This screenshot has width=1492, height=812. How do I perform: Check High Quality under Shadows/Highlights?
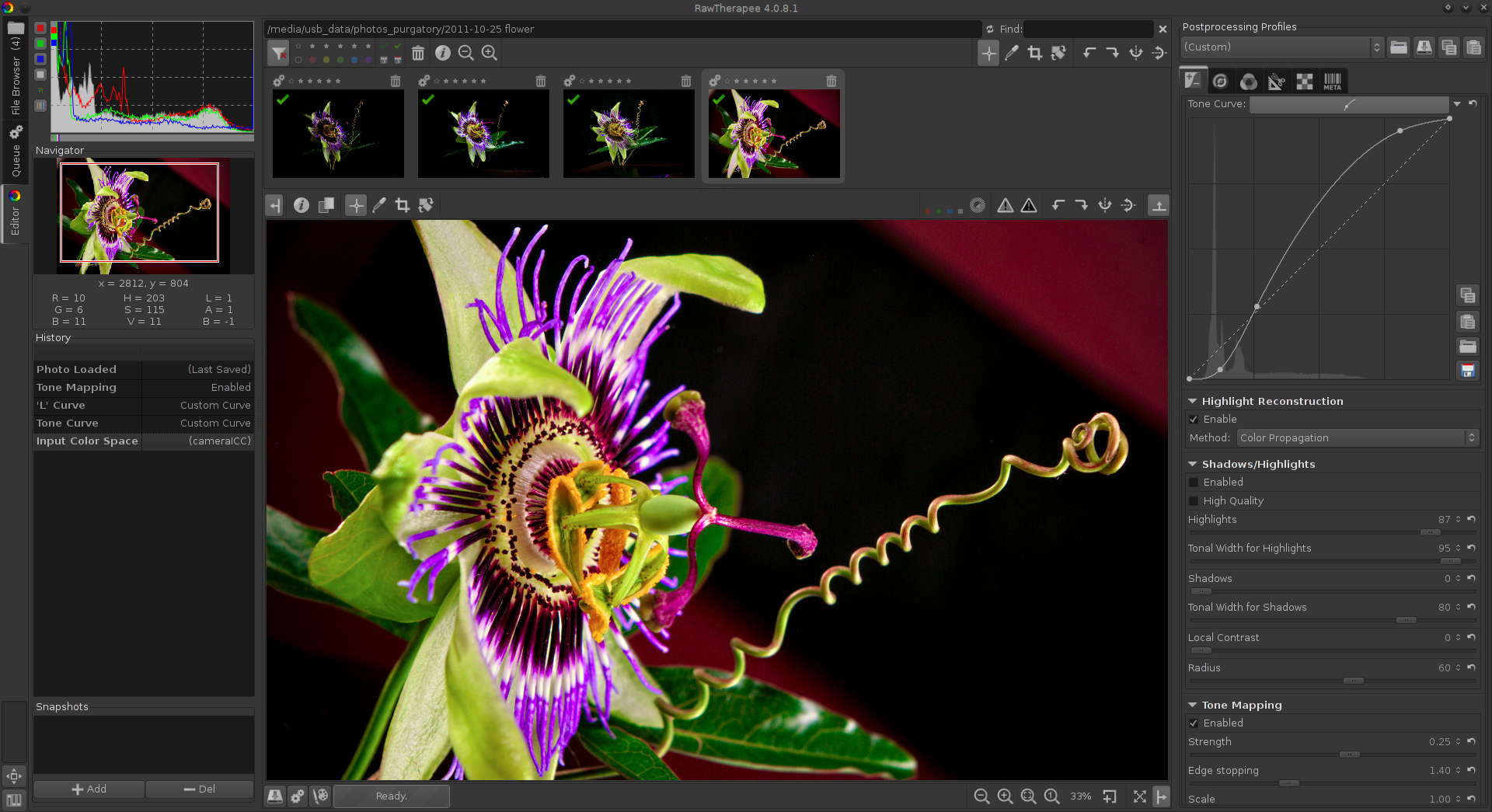tap(1194, 500)
